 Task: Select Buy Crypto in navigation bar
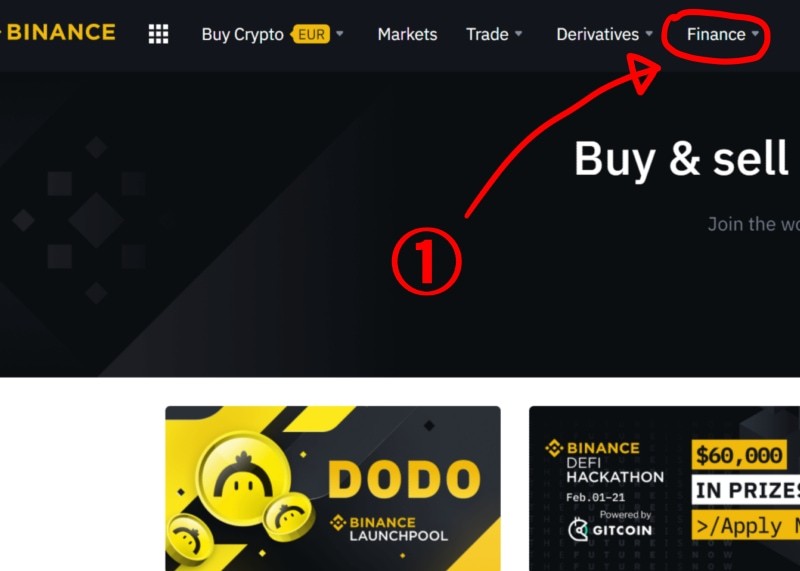[242, 35]
